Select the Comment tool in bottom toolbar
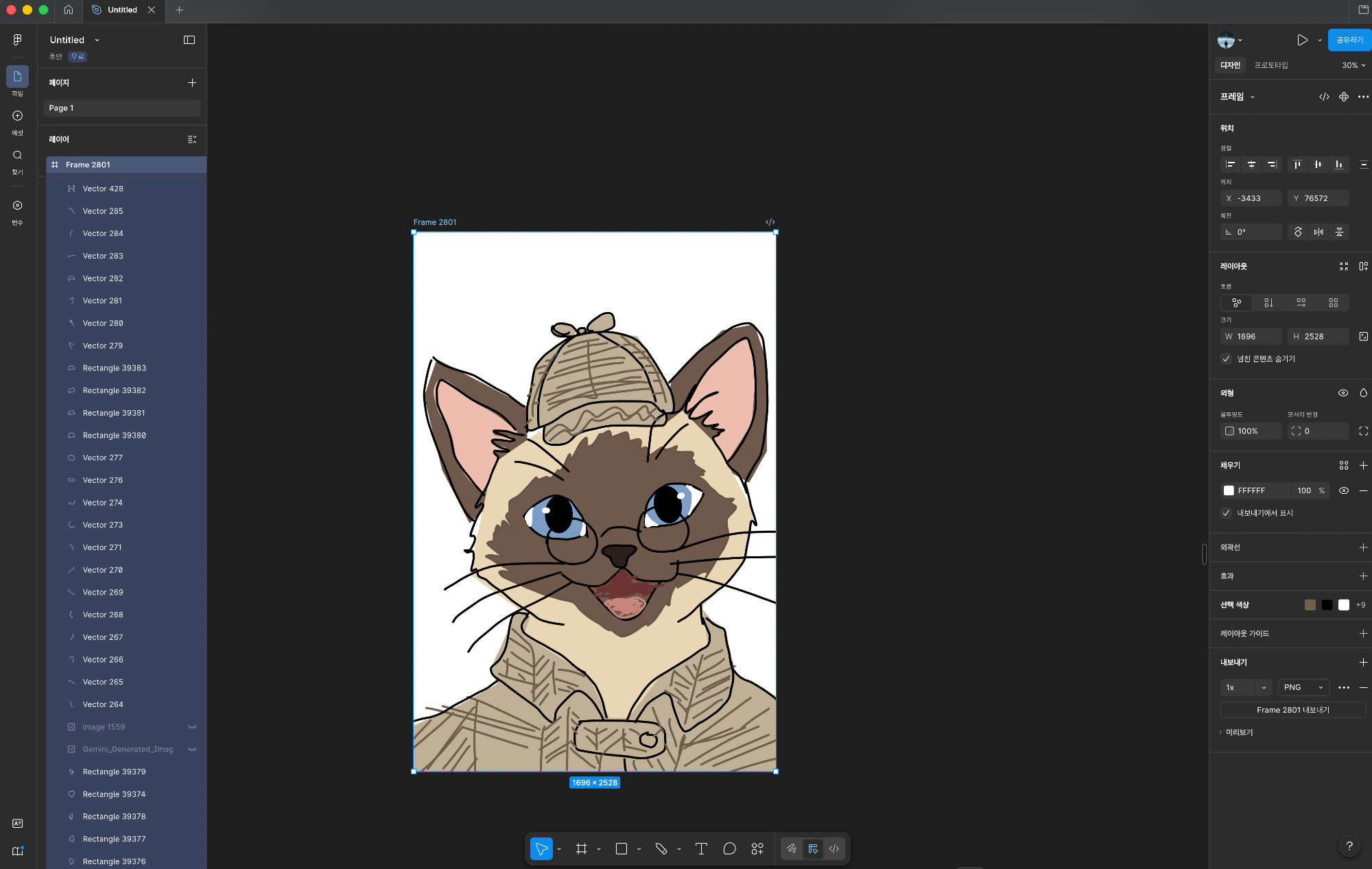 [729, 848]
